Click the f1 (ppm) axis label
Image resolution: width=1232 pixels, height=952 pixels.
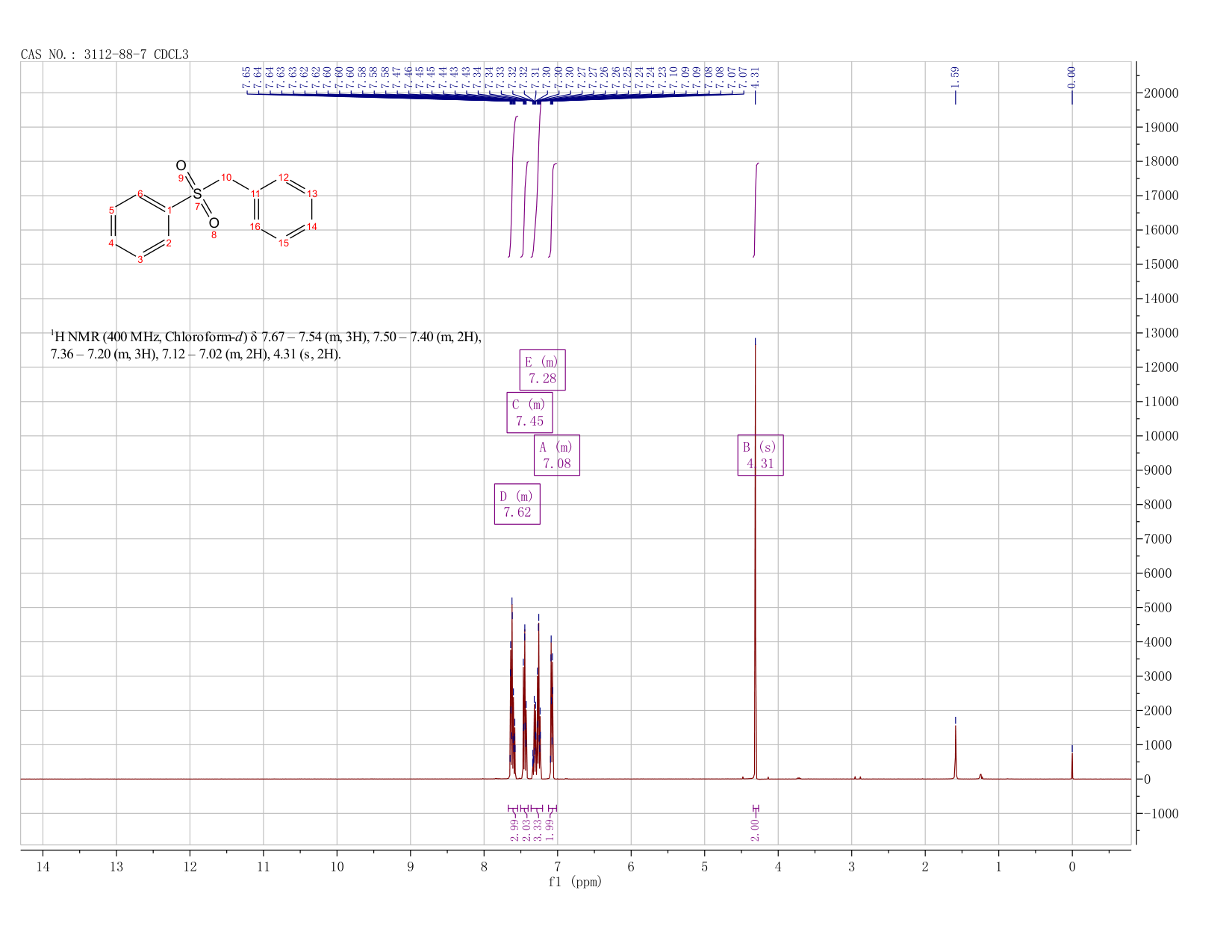575,882
